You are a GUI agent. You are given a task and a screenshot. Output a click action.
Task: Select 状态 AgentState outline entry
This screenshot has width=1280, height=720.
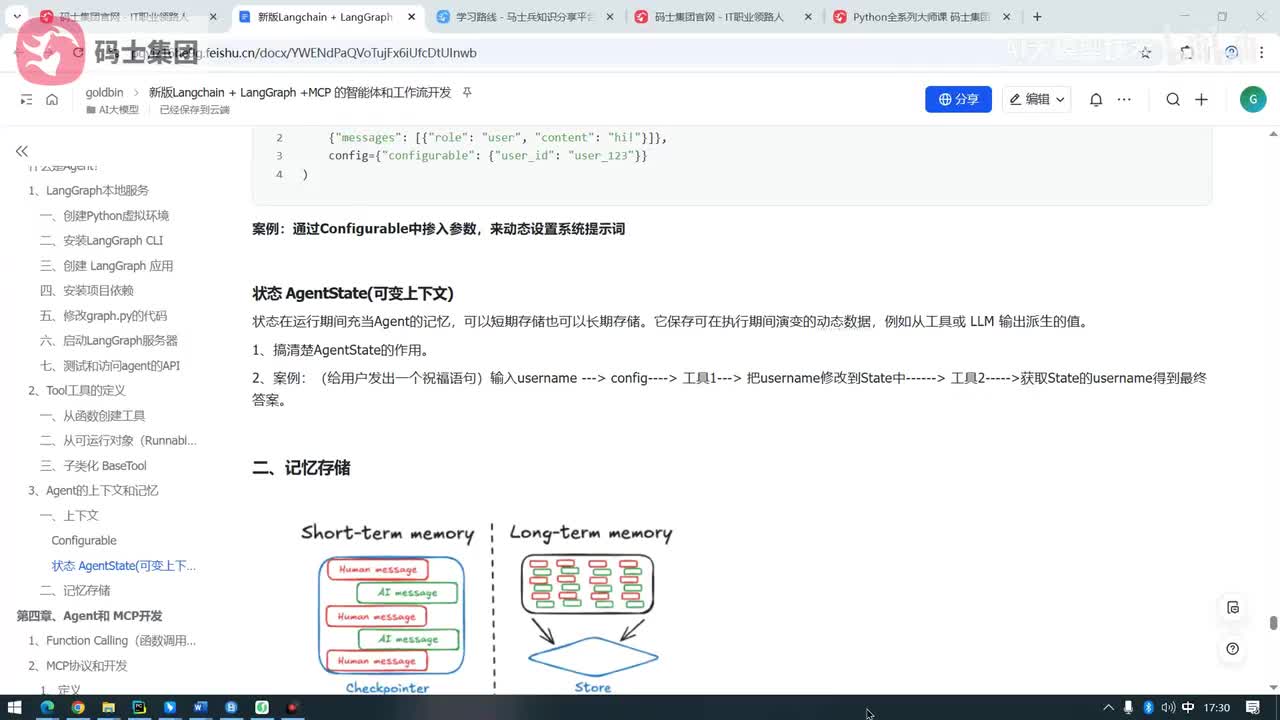[124, 565]
